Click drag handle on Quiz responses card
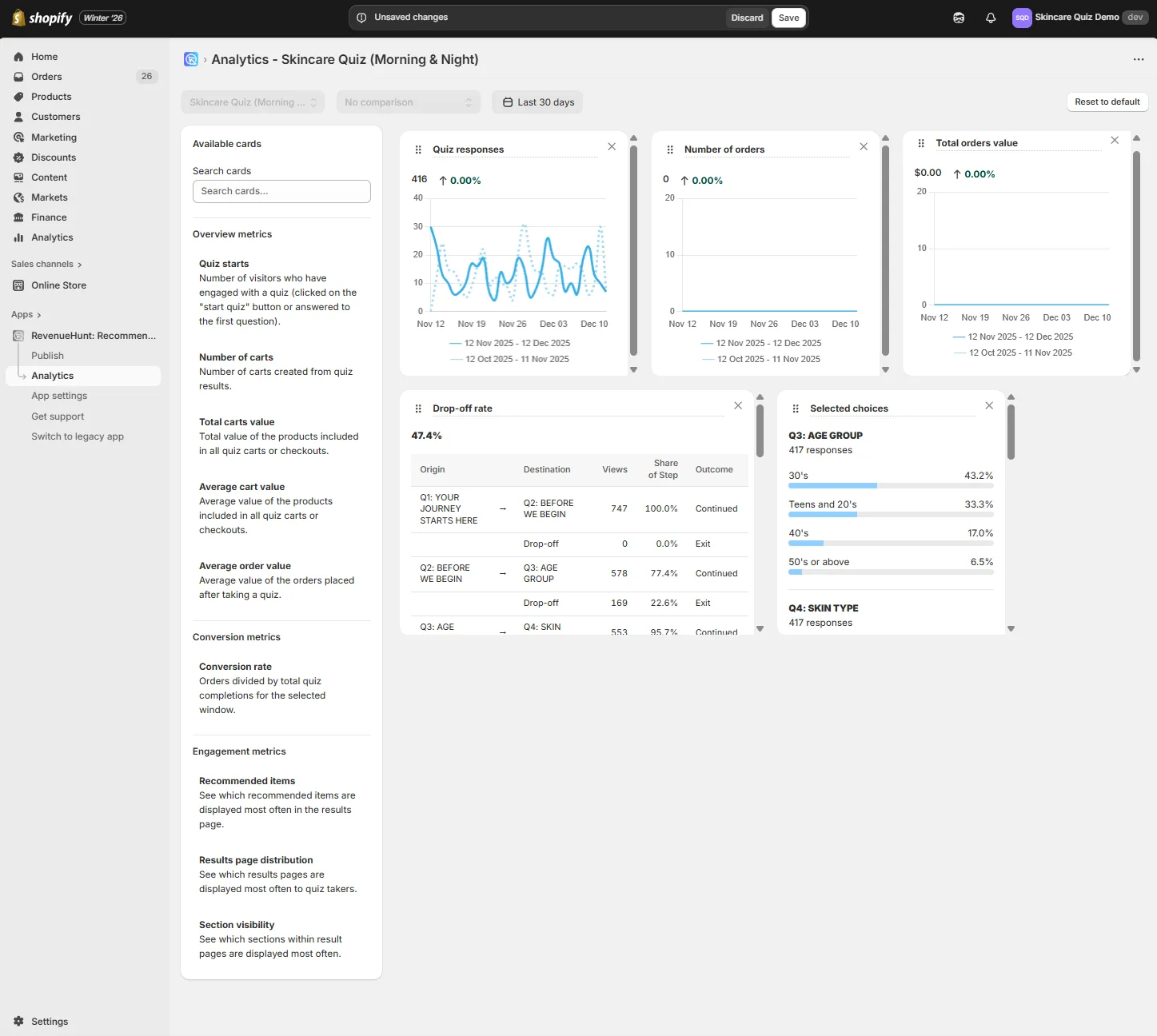 tap(418, 149)
